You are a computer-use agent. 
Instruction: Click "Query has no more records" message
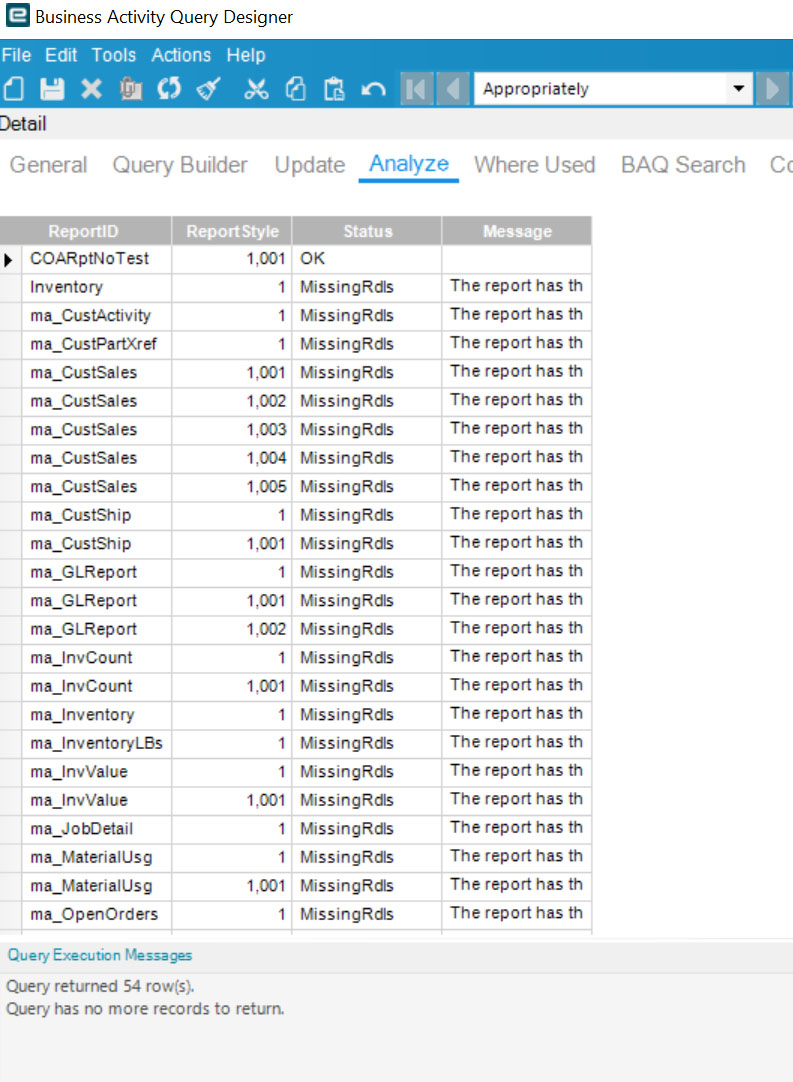145,1009
